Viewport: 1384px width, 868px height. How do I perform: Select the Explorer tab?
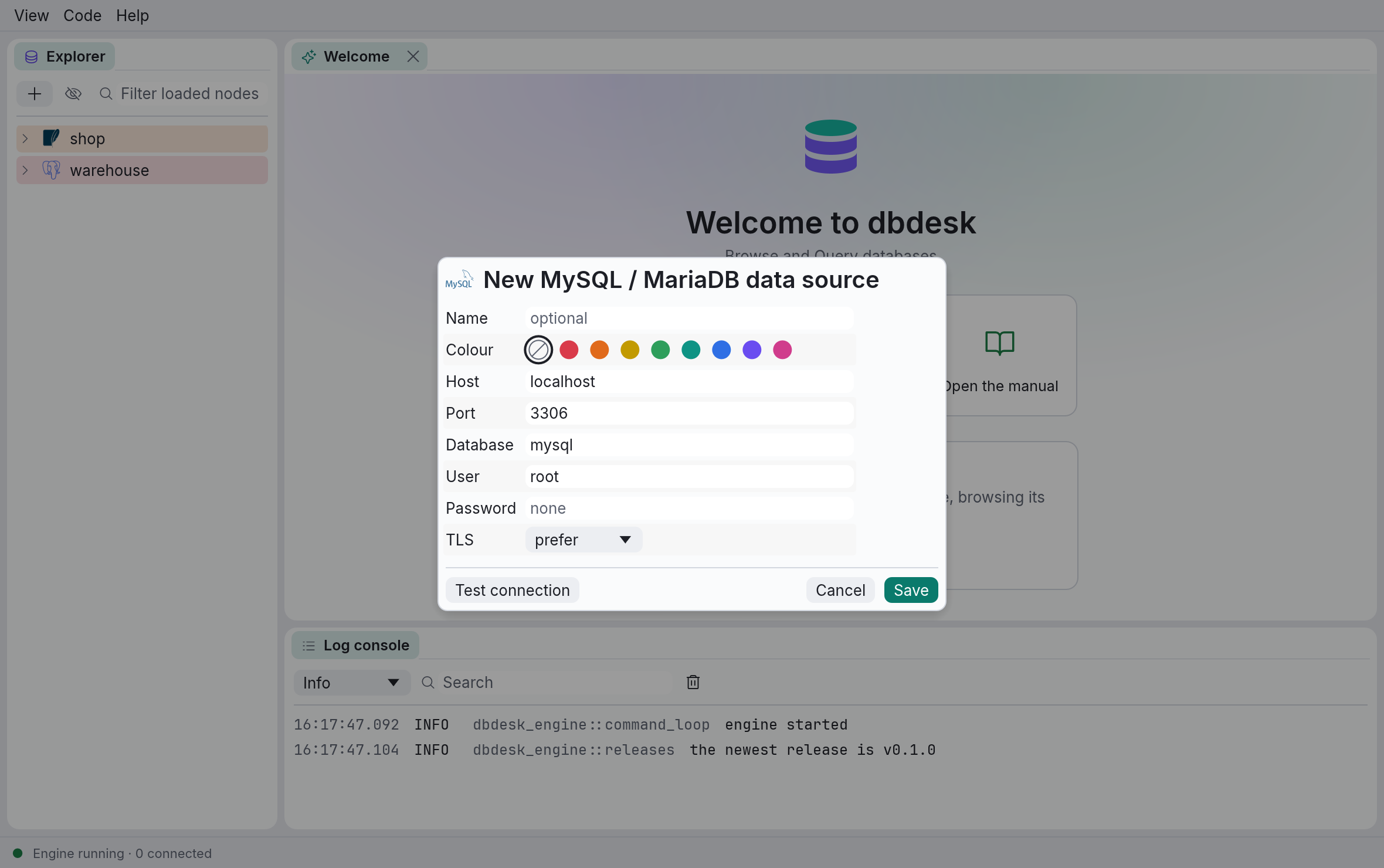coord(65,56)
